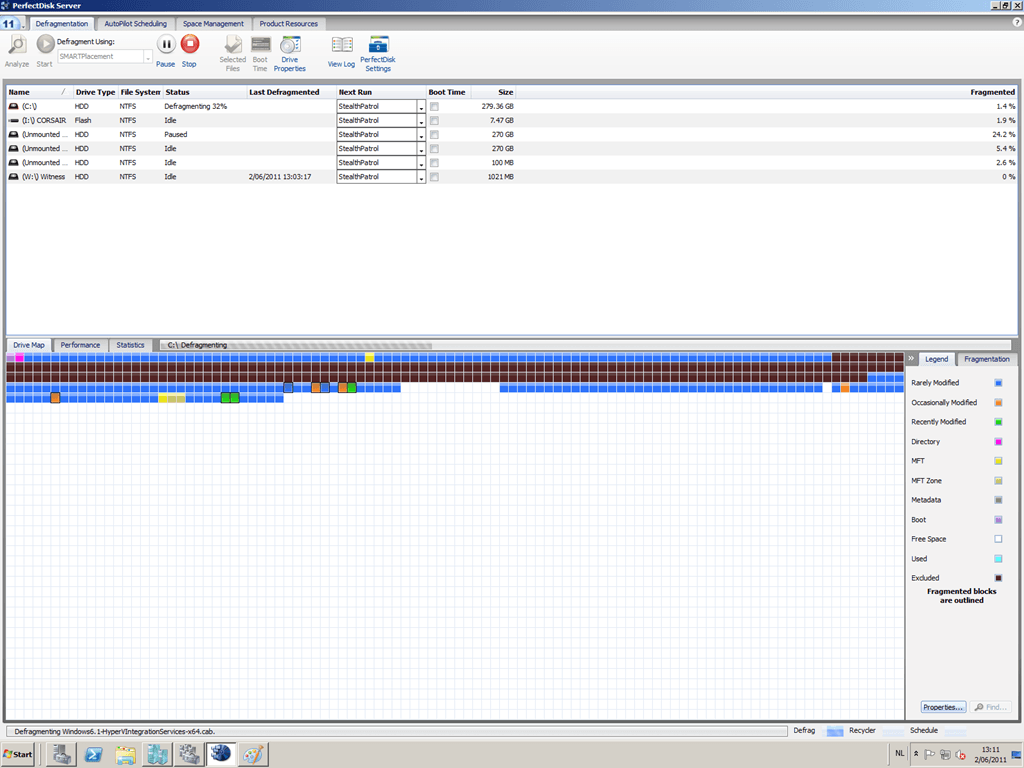Click the Occasionally Modified orange swatch

[998, 402]
